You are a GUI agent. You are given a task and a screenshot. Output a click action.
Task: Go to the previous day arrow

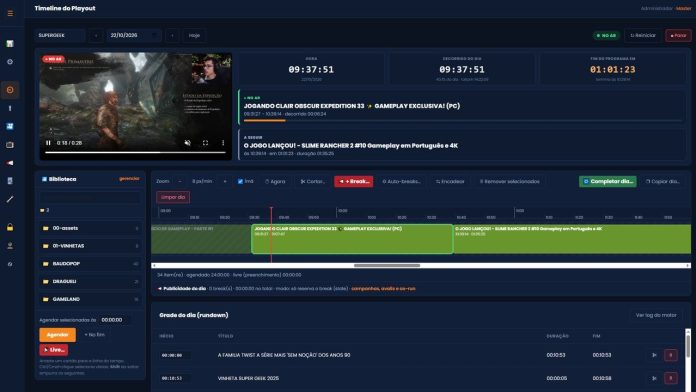(96, 35)
